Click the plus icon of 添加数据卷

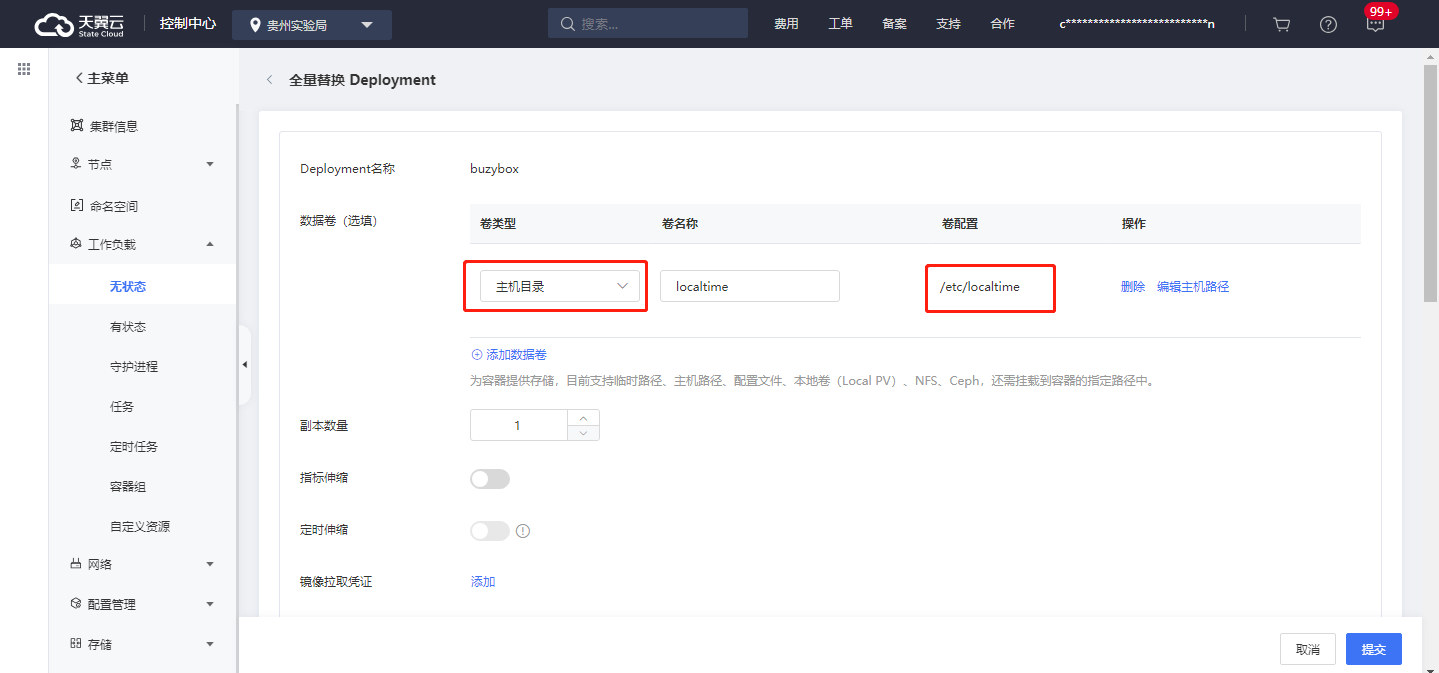coord(476,355)
